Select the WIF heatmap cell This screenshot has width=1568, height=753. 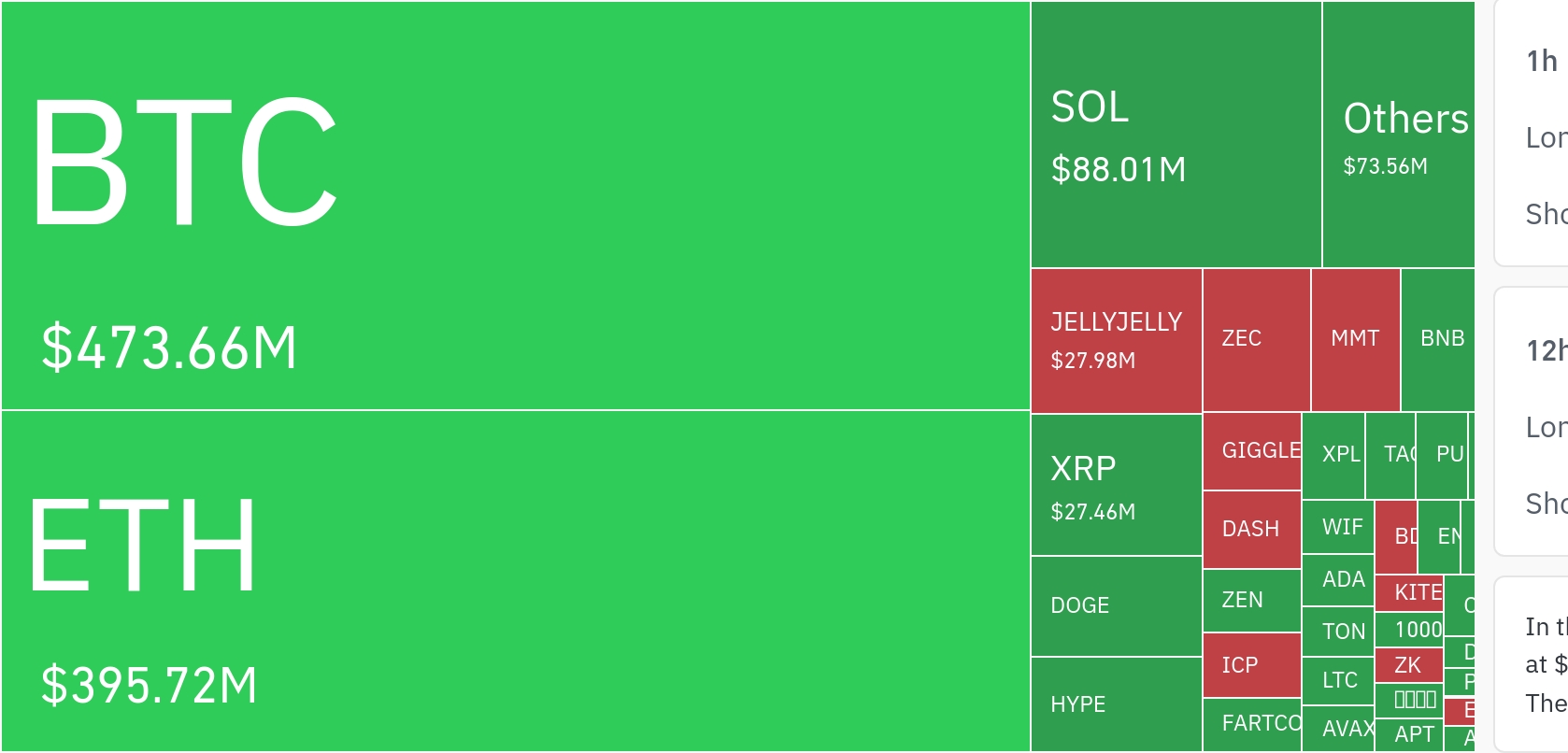click(x=1337, y=527)
